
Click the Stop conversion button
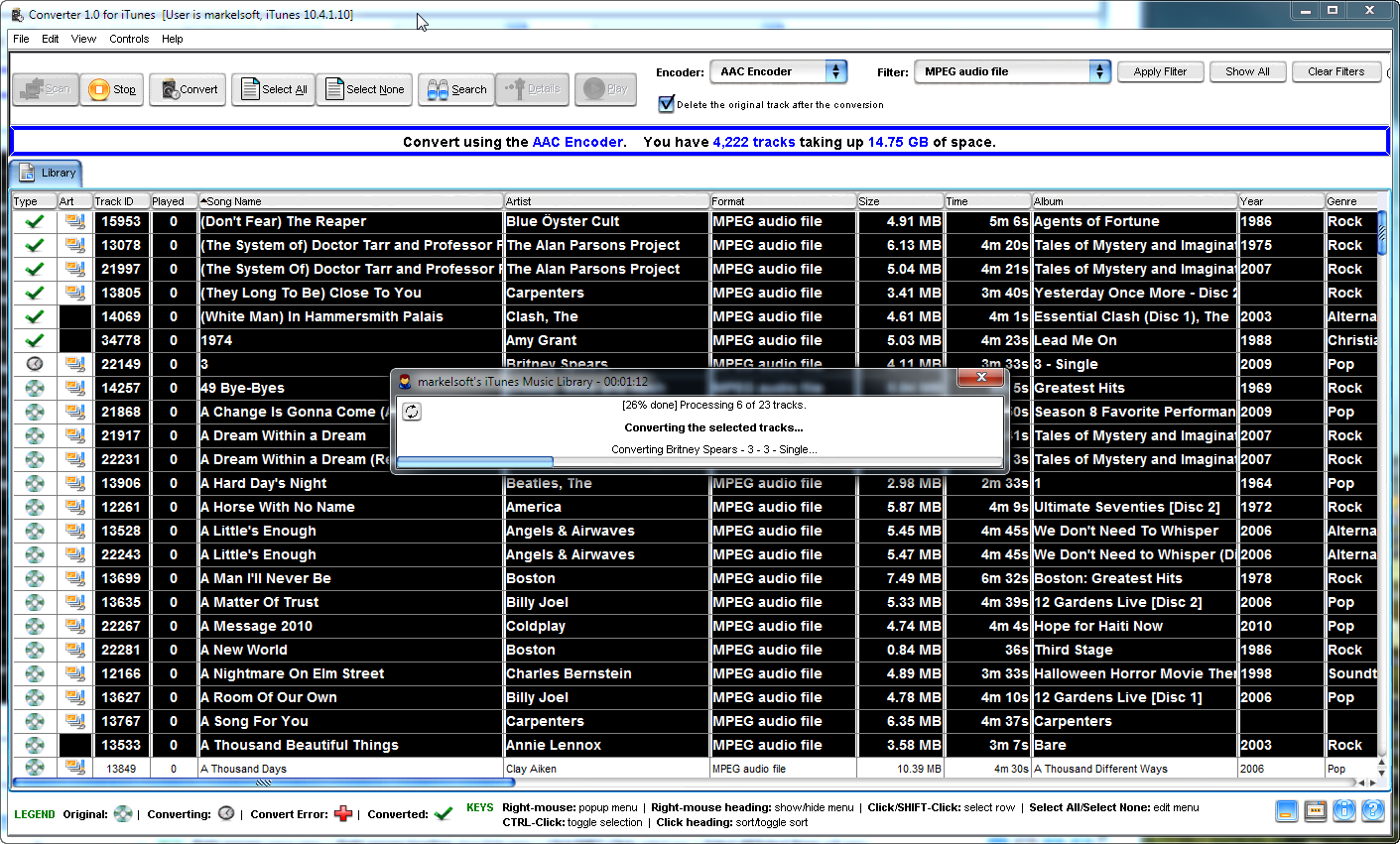coord(113,89)
